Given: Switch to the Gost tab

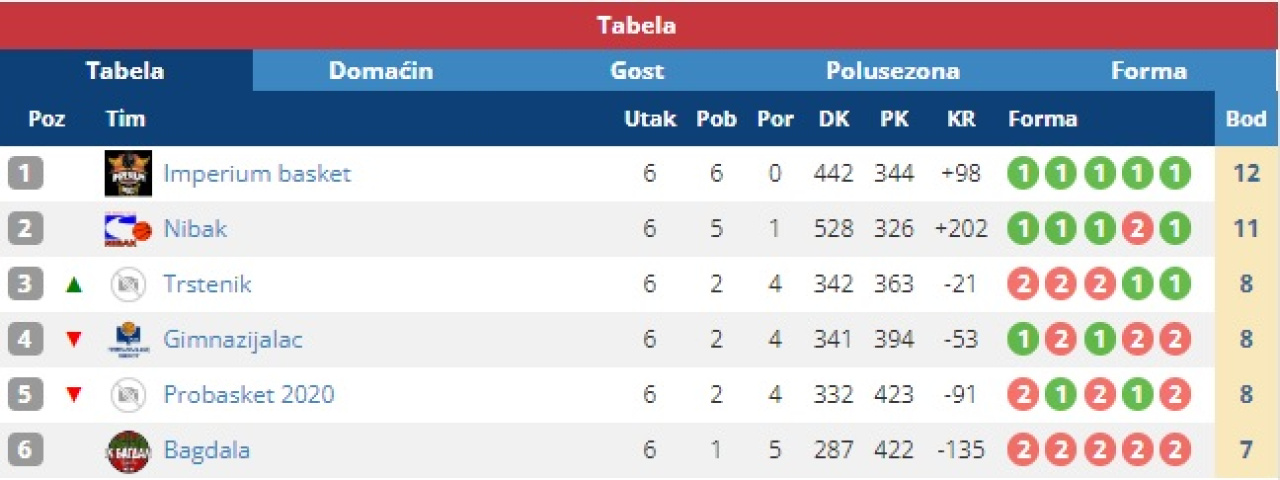Looking at the screenshot, I should pos(637,71).
